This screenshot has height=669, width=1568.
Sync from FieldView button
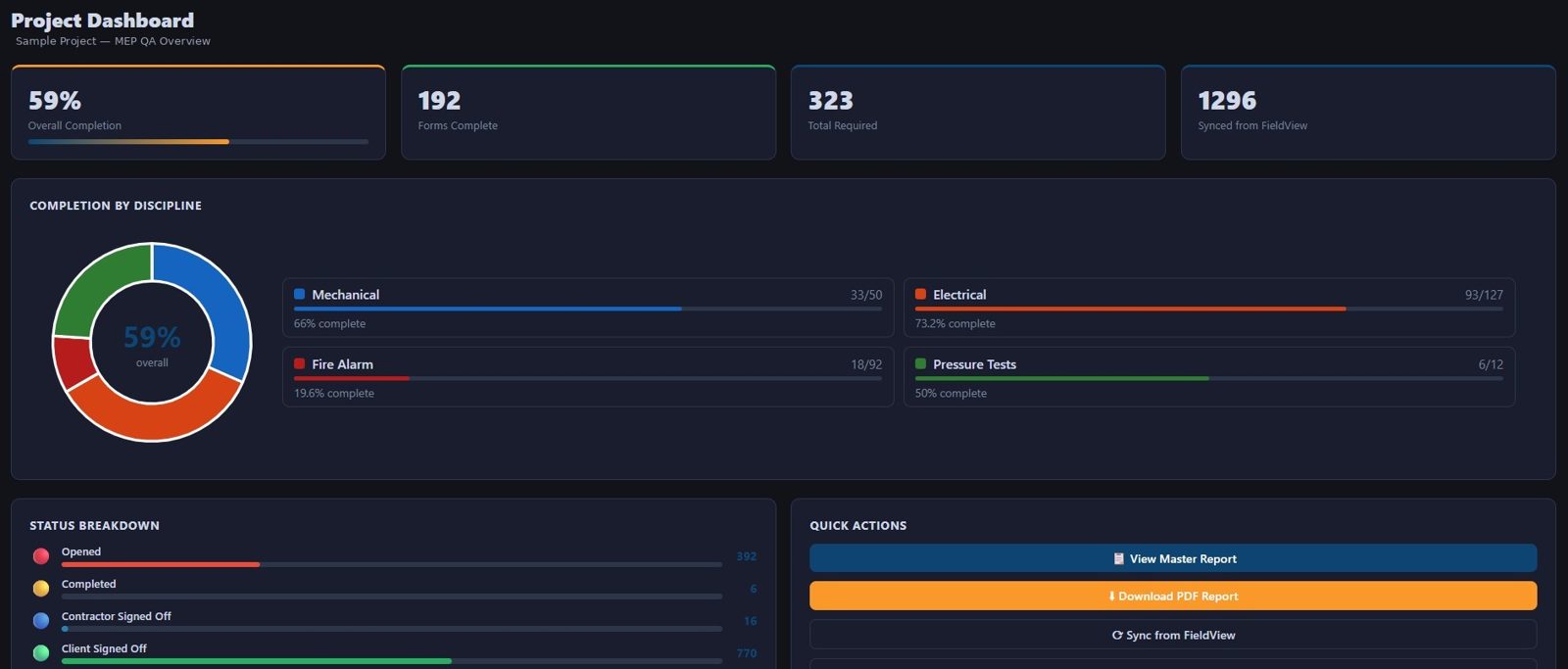click(1173, 635)
